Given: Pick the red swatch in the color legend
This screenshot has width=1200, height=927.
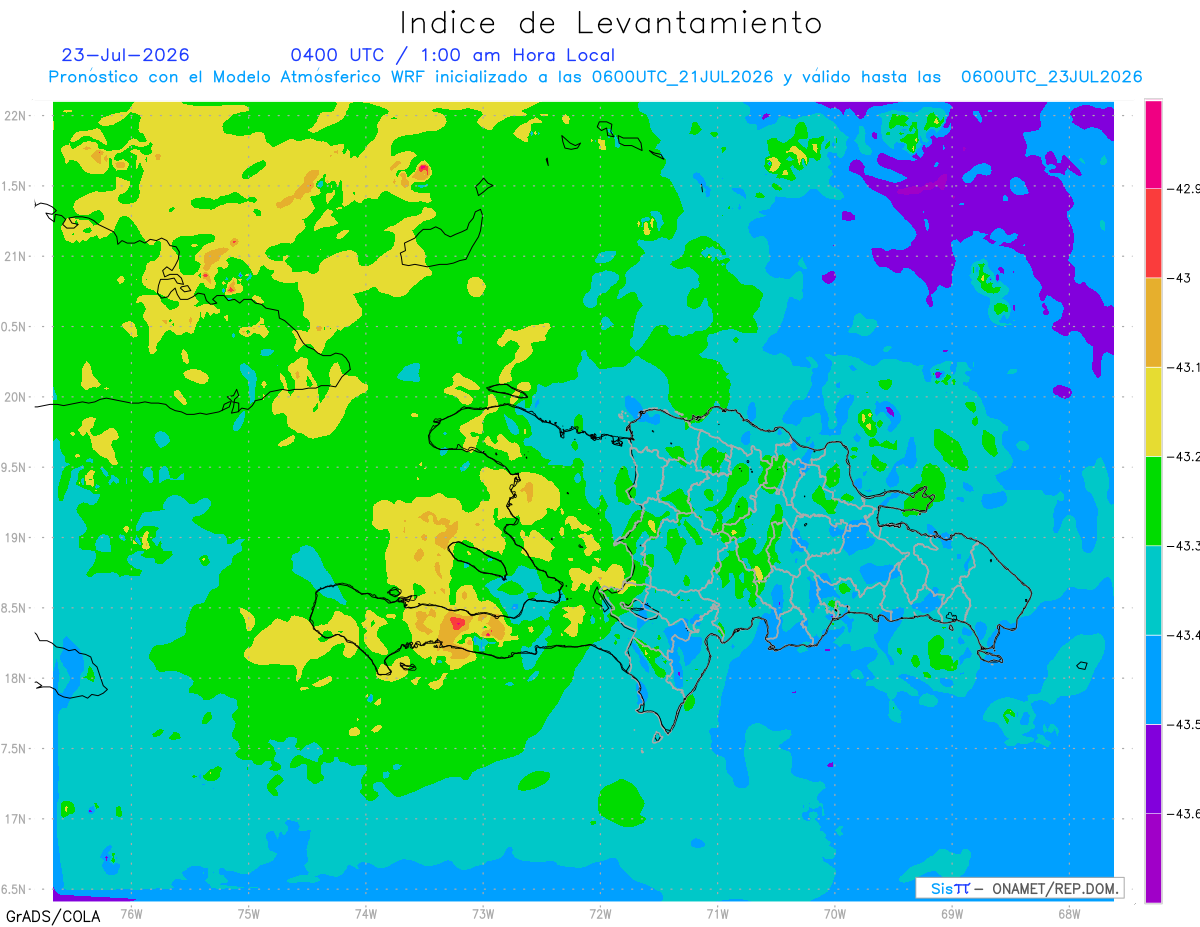Looking at the screenshot, I should 1153,233.
